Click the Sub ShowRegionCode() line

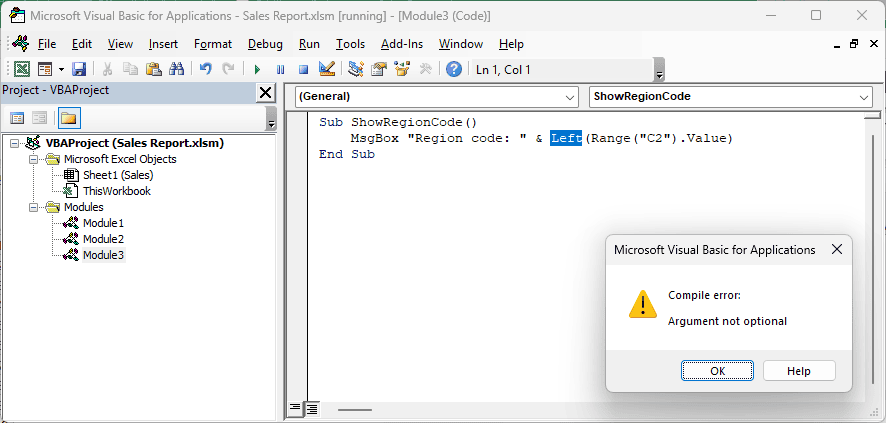point(398,122)
